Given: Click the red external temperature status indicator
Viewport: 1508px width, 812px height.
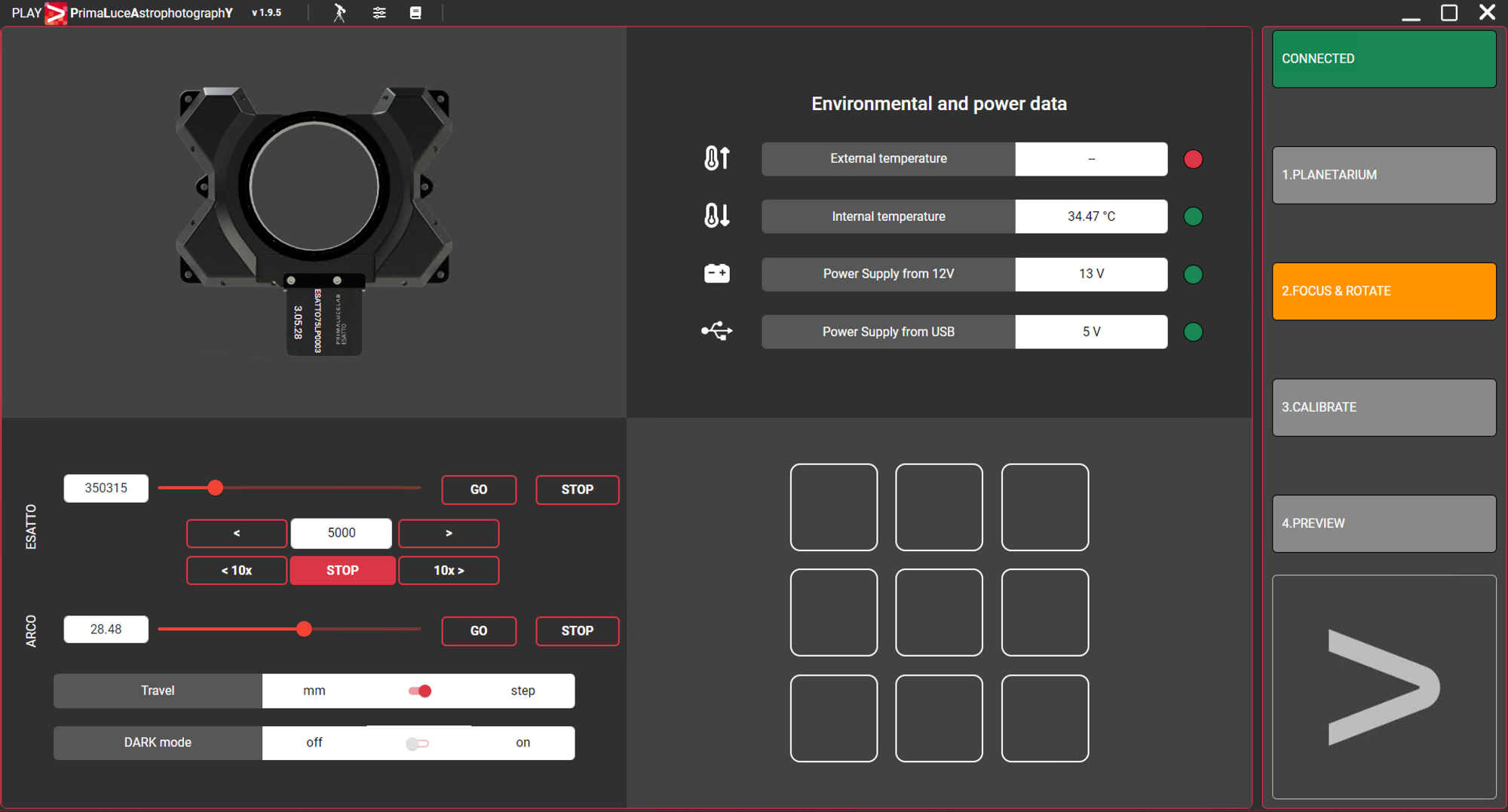Looking at the screenshot, I should (1193, 159).
